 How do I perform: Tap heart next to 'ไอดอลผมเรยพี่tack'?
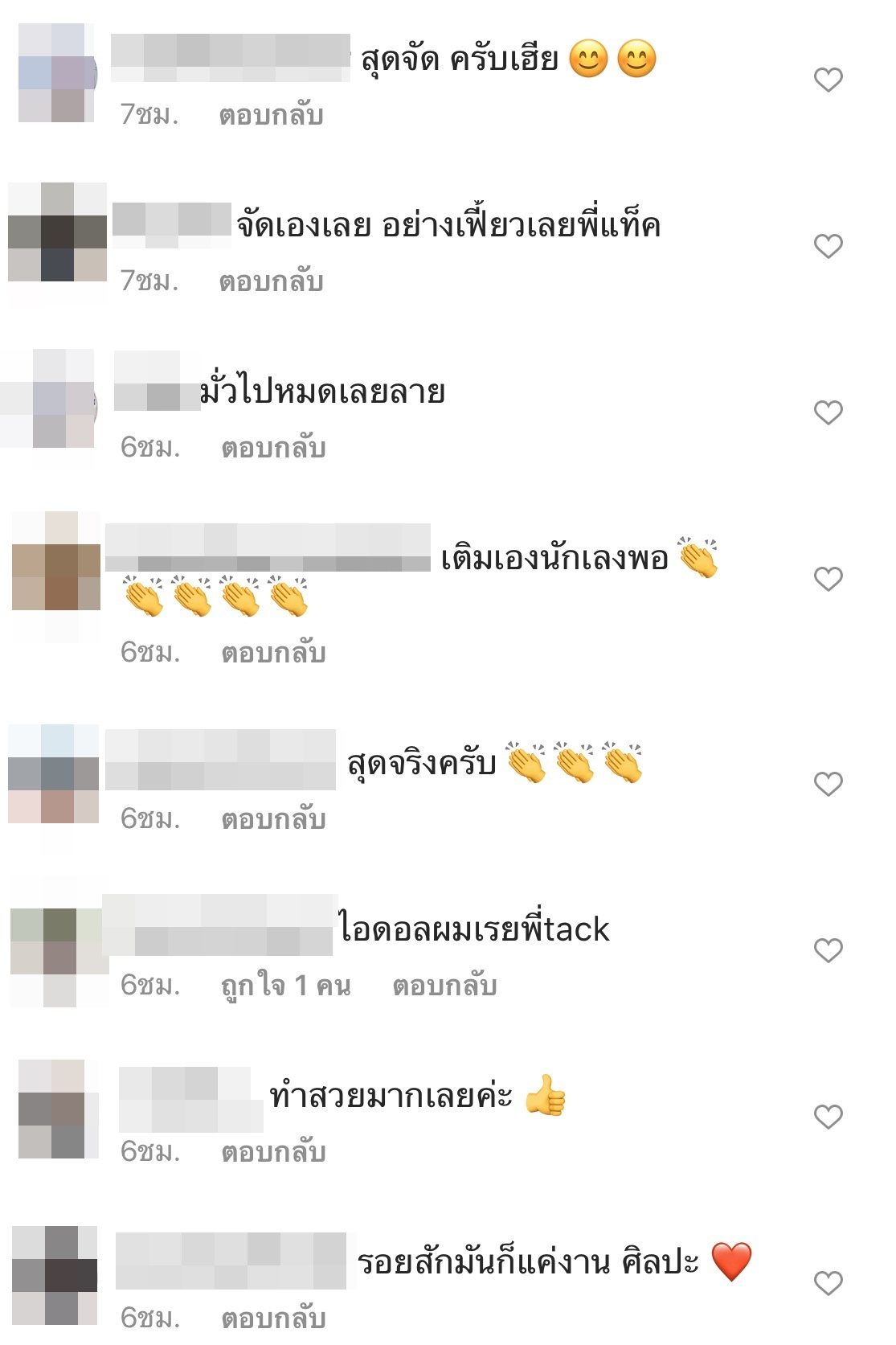[x=828, y=950]
